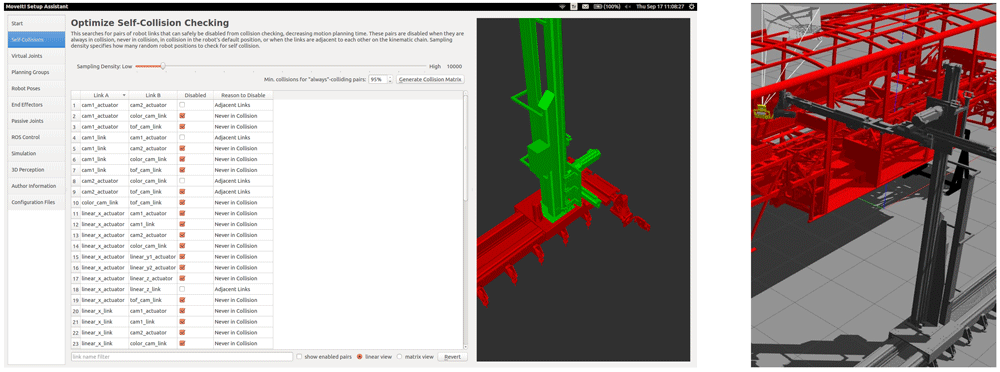Open the ROS Control tab
This screenshot has width=1000, height=372.
click(x=36, y=137)
